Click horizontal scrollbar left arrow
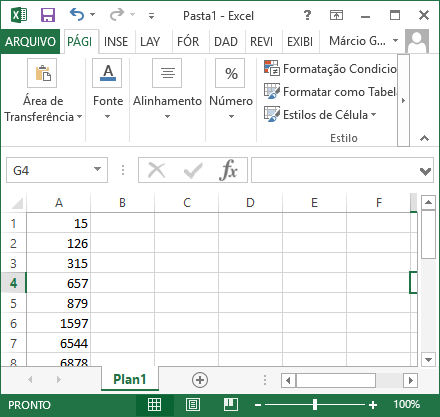This screenshot has height=417, width=440. 288,380
